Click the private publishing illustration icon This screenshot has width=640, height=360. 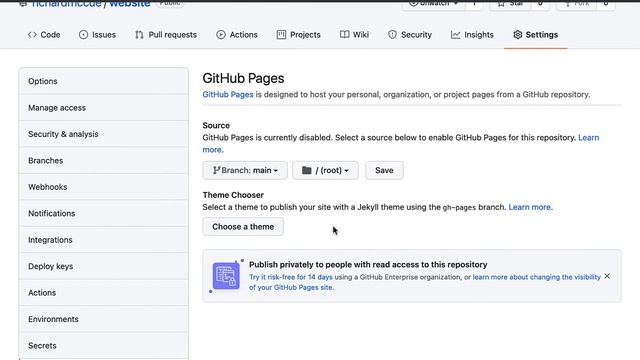[x=226, y=276]
